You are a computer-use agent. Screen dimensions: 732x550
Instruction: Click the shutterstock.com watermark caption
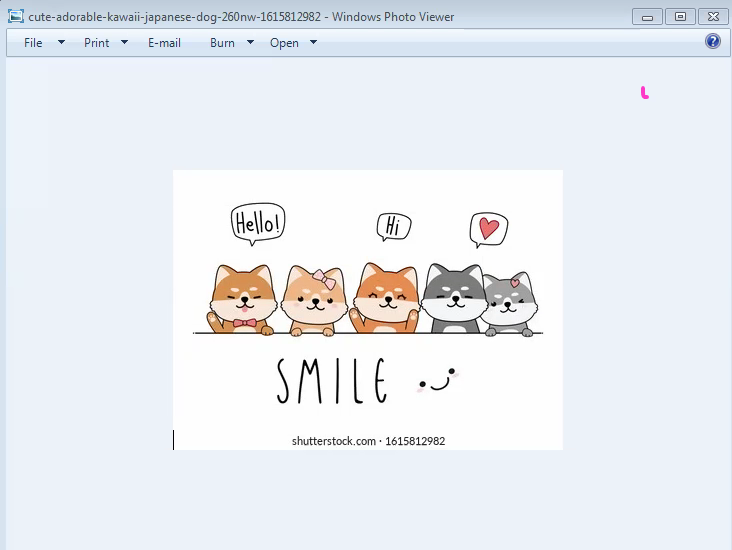point(368,441)
